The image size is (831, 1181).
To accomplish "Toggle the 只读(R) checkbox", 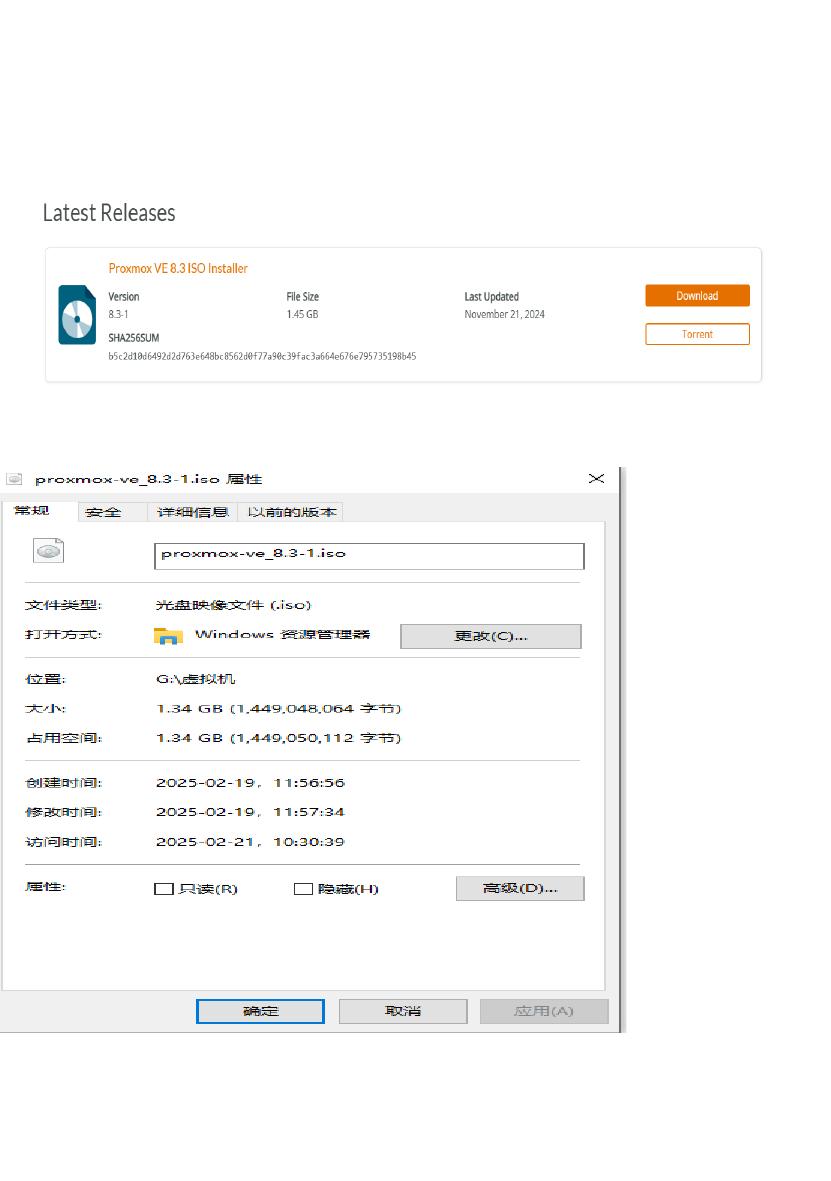I will (163, 889).
